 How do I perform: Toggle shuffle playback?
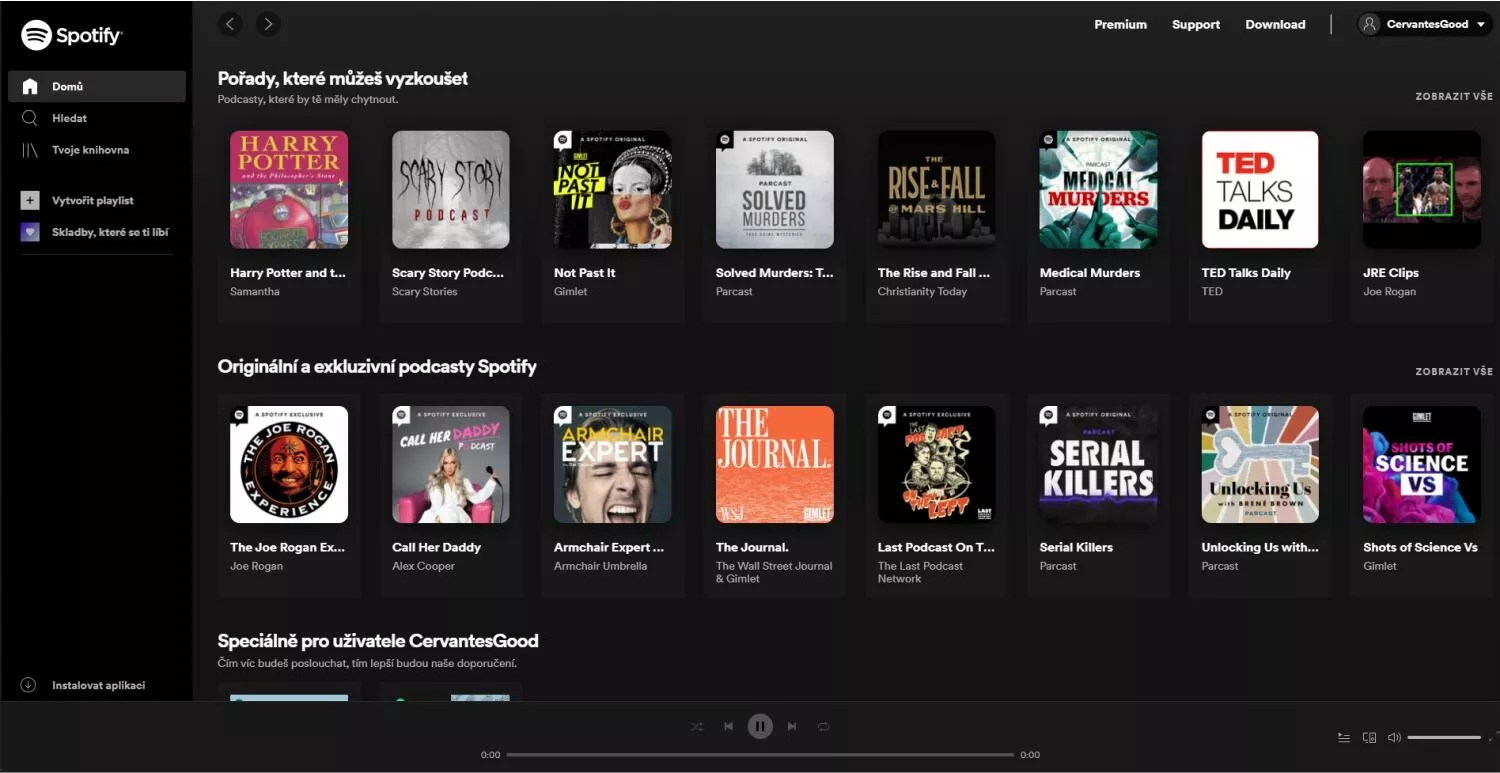pyautogui.click(x=696, y=727)
